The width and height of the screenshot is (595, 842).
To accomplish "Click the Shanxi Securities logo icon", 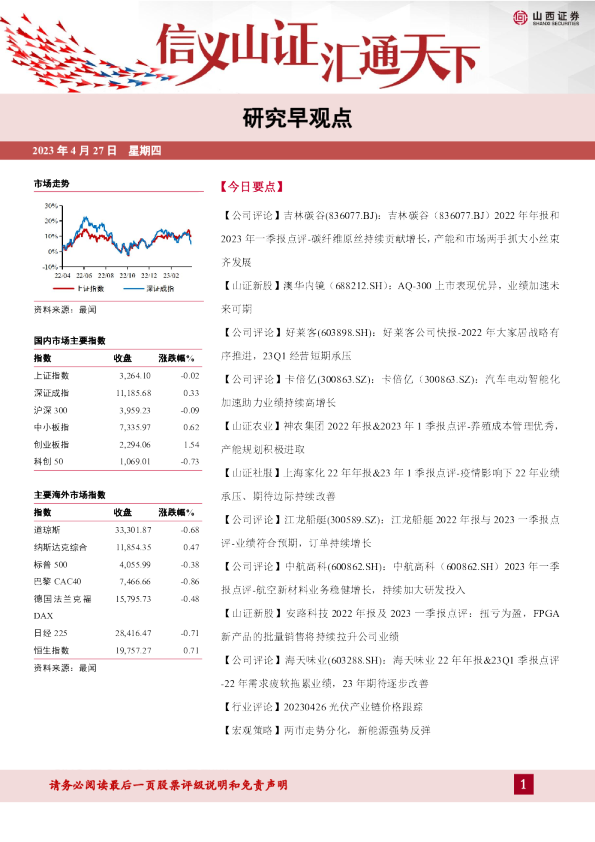I will coord(520,18).
